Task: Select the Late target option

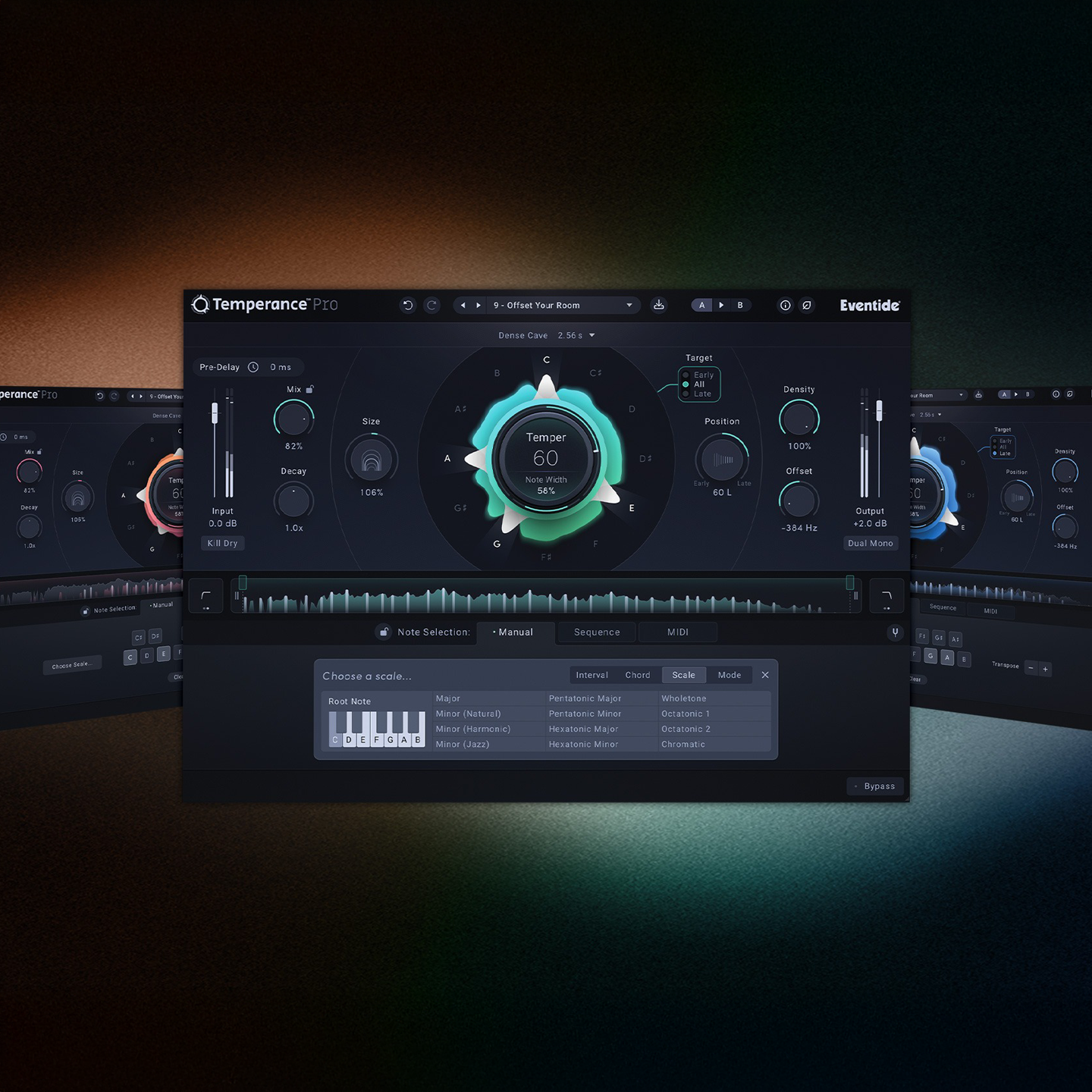Action: pos(698,394)
